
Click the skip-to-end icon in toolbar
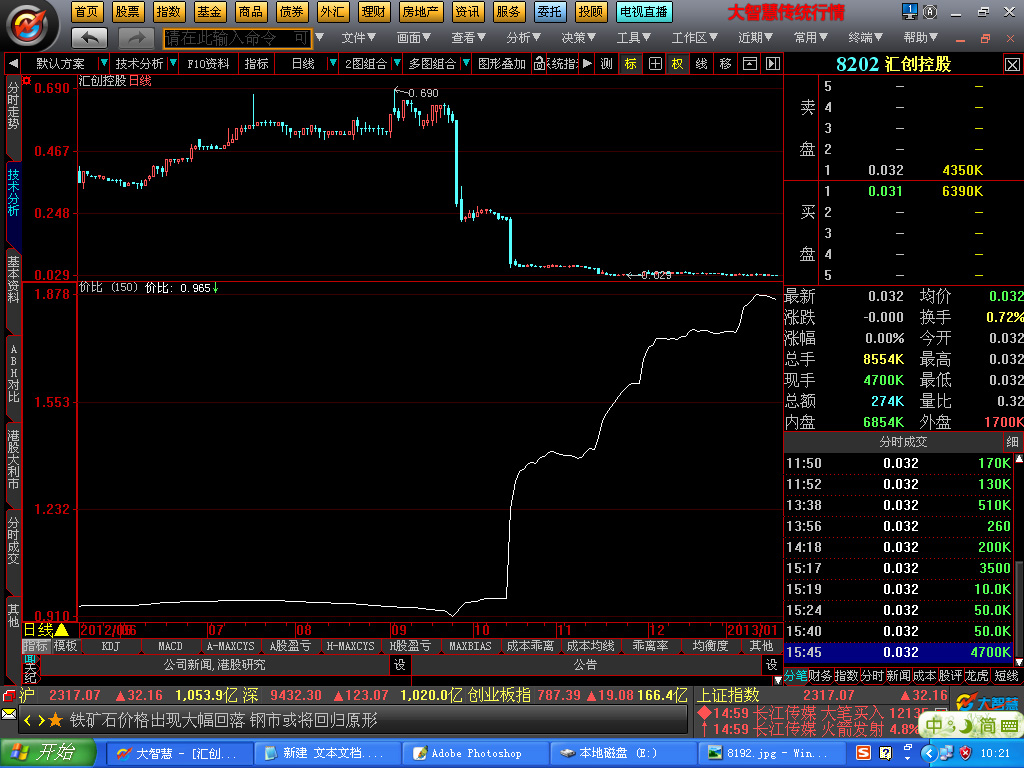pyautogui.click(x=773, y=63)
